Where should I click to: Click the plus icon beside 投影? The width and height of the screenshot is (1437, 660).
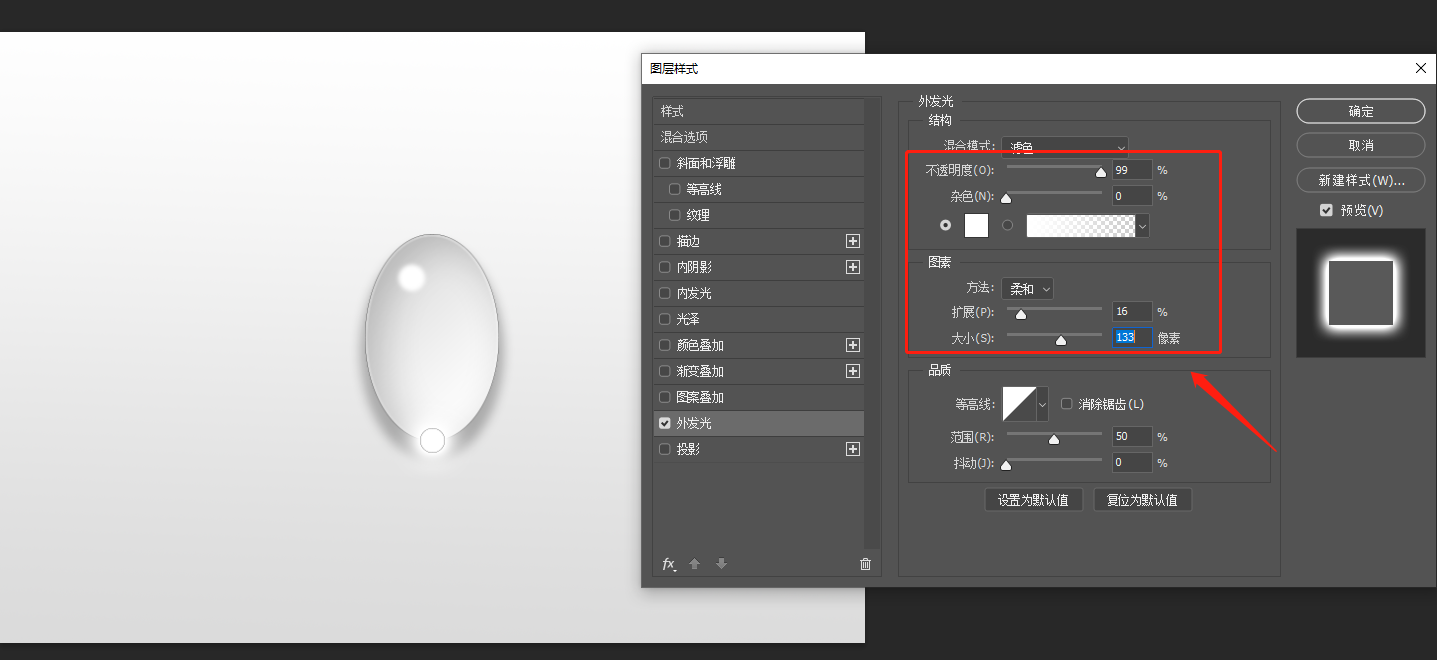coord(853,449)
